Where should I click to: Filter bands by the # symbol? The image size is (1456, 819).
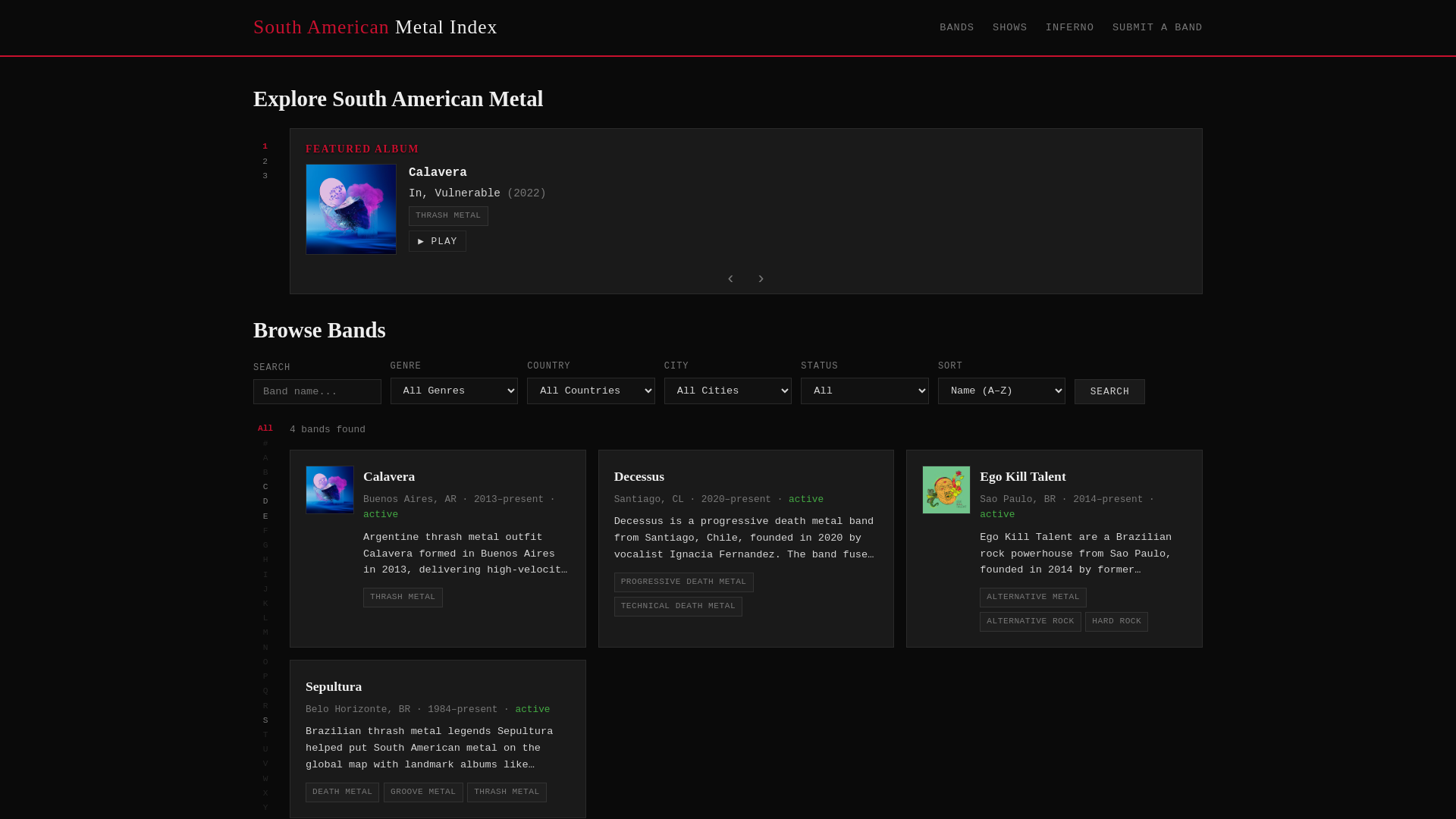(265, 444)
